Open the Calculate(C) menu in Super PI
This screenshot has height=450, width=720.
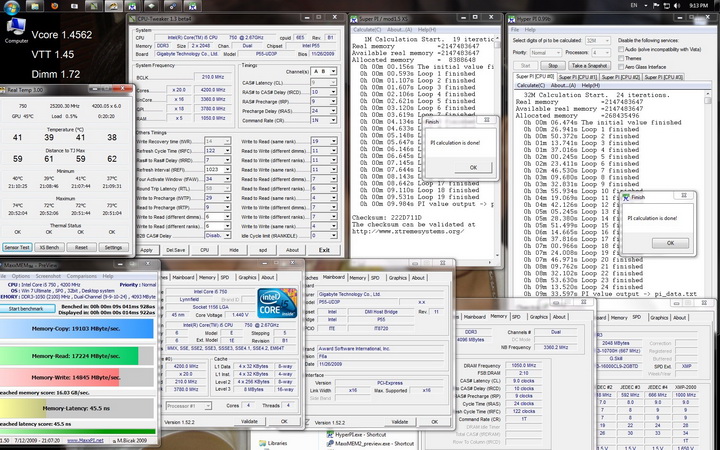366,28
